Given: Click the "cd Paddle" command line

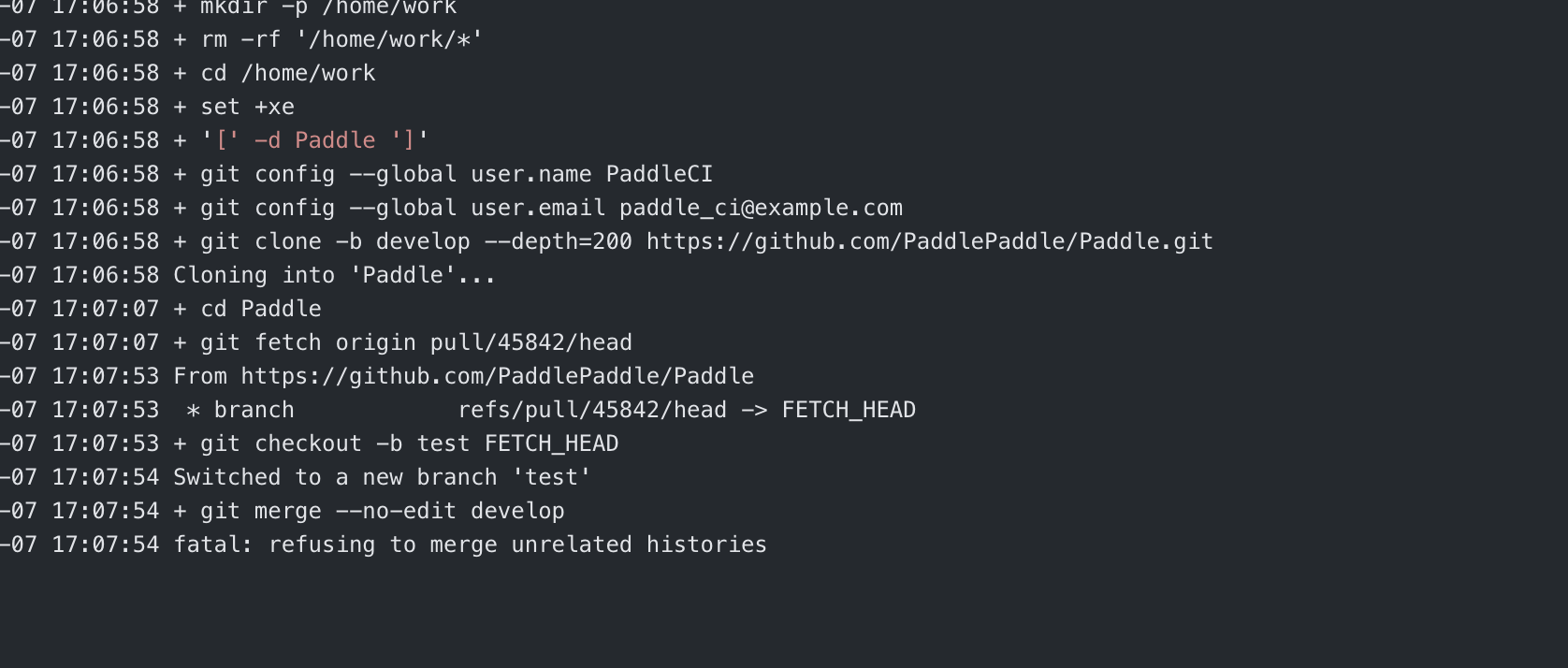Looking at the screenshot, I should coord(261,309).
